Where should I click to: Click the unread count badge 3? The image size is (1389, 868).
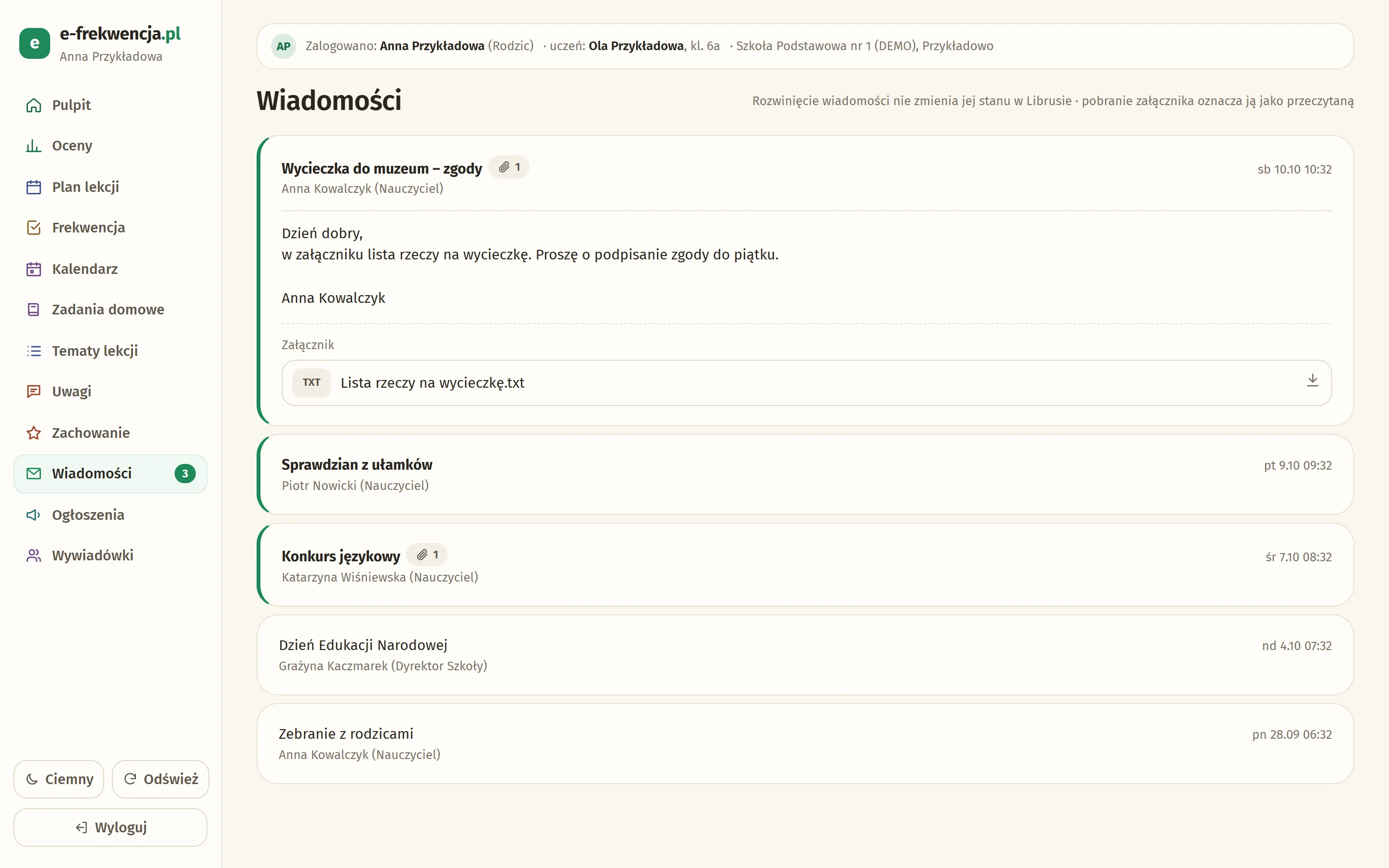pyautogui.click(x=185, y=474)
